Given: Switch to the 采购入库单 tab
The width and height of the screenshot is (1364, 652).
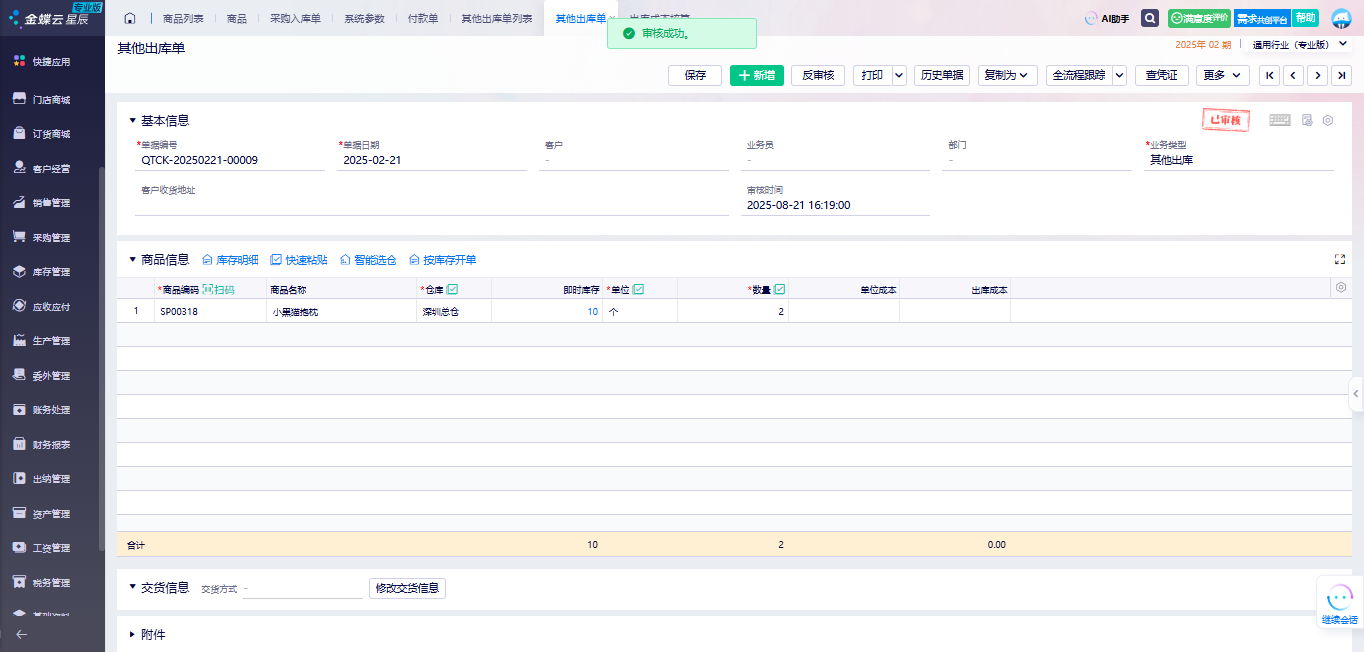Looking at the screenshot, I should (x=295, y=18).
